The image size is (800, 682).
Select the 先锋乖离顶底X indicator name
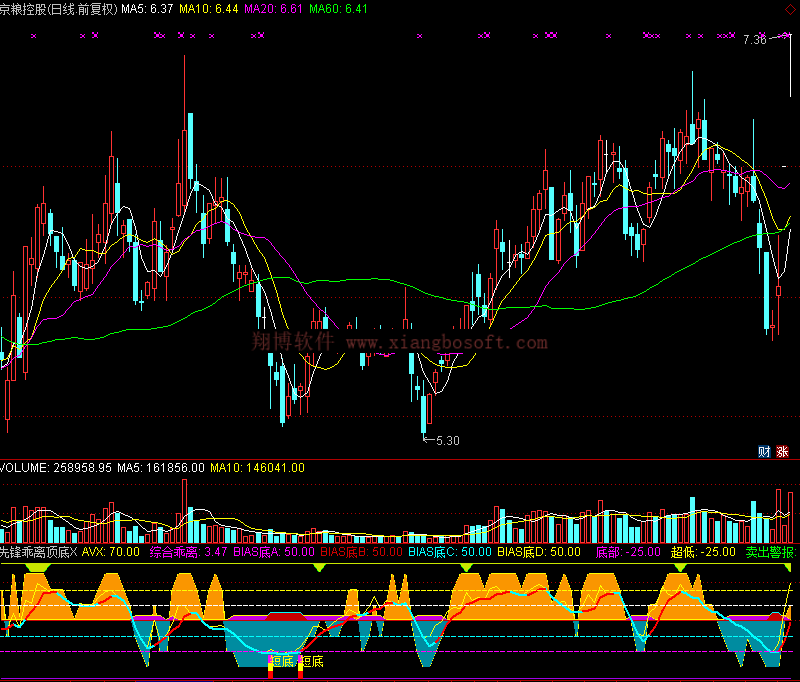coord(39,552)
